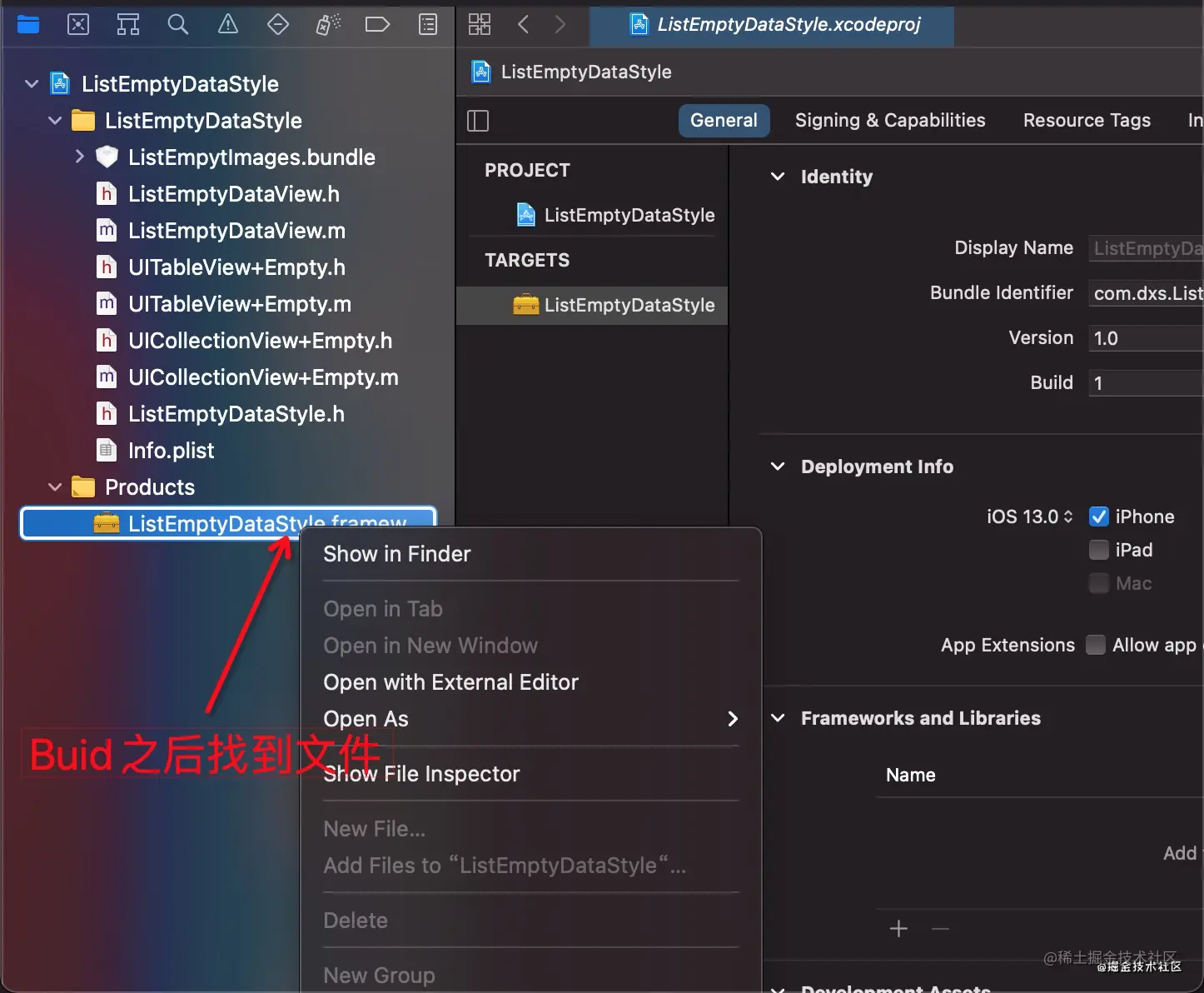Select UICollectionView+Empty.h in the navigator
Viewport: 1204px width, 993px height.
[260, 341]
